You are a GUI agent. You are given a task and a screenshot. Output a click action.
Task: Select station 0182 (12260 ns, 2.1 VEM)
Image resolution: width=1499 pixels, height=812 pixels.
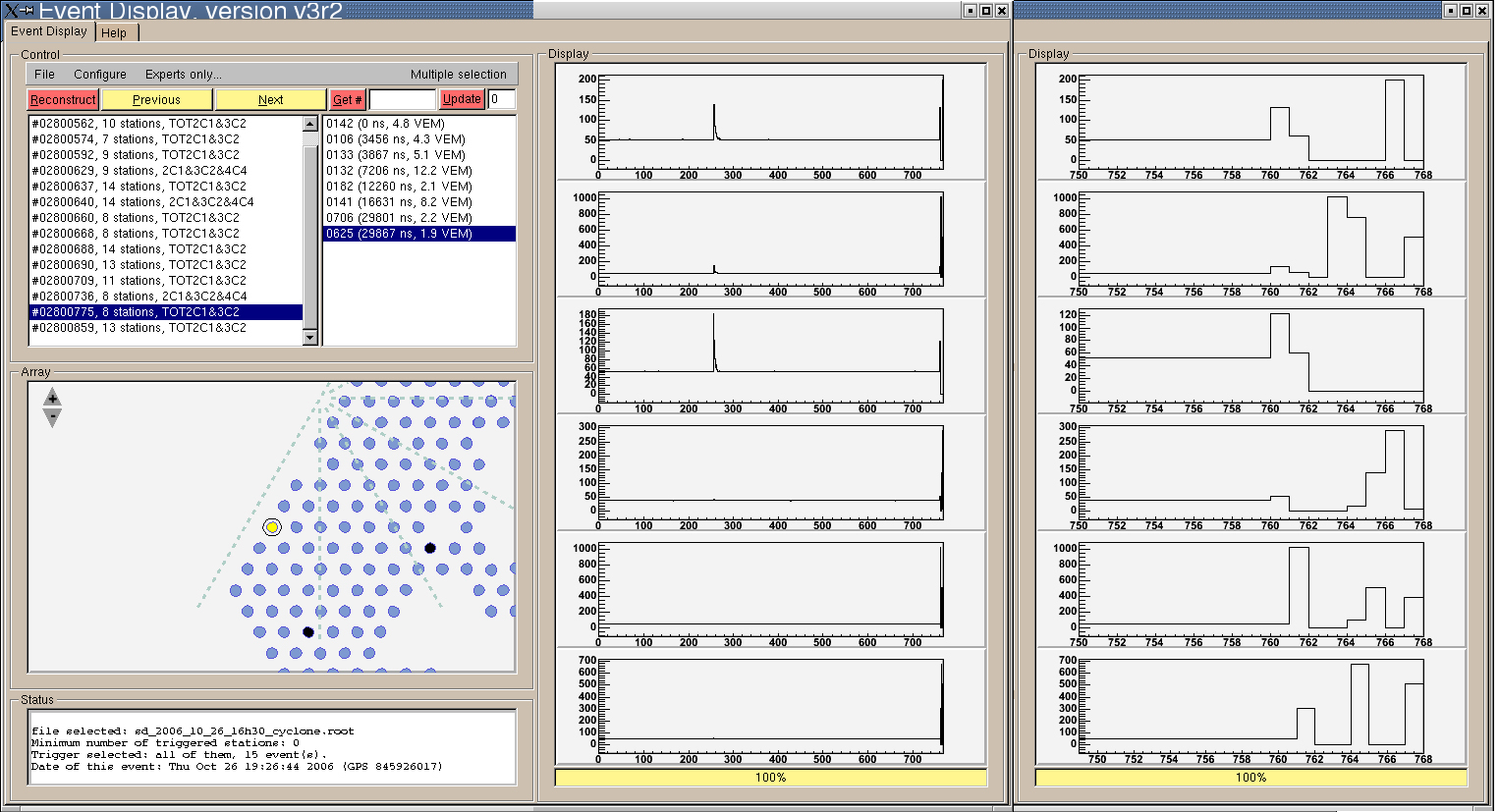pos(419,187)
